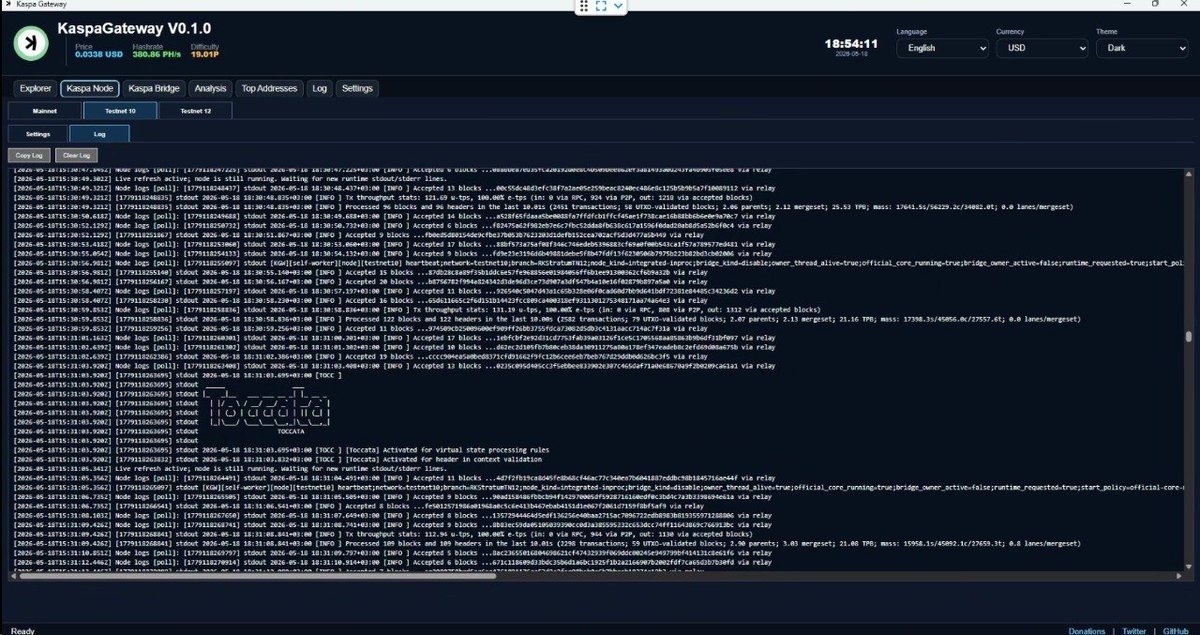Image resolution: width=1200 pixels, height=635 pixels.
Task: Click the Clear Log button
Action: [x=74, y=155]
